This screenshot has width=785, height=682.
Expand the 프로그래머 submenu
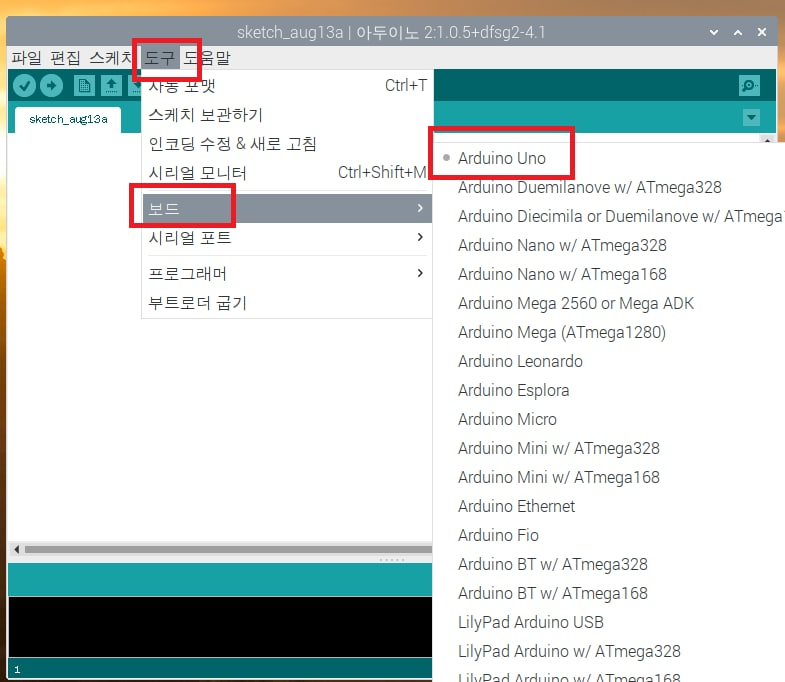tap(287, 273)
